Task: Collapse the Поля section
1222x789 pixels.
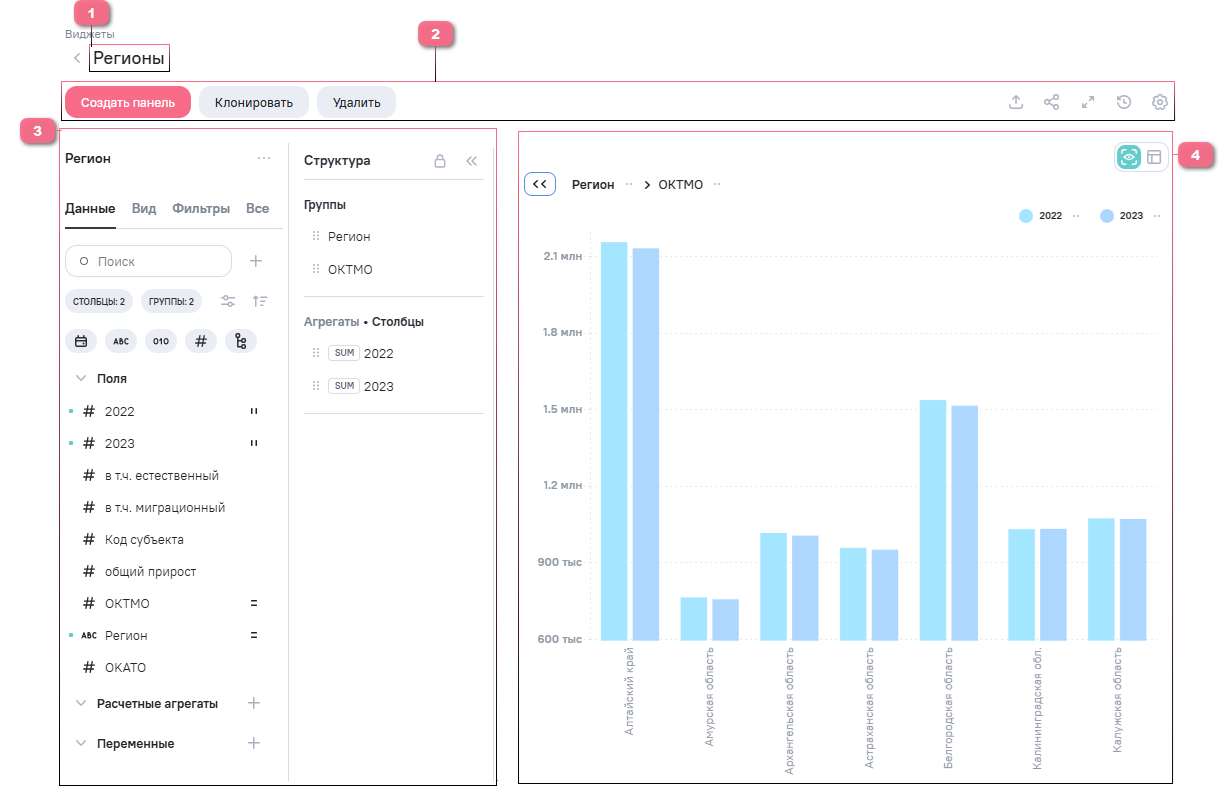Action: [81, 379]
